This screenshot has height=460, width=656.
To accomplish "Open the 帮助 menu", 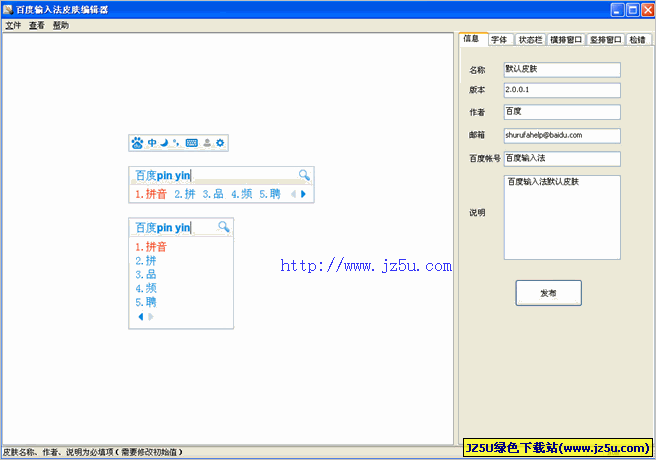I will coord(61,26).
